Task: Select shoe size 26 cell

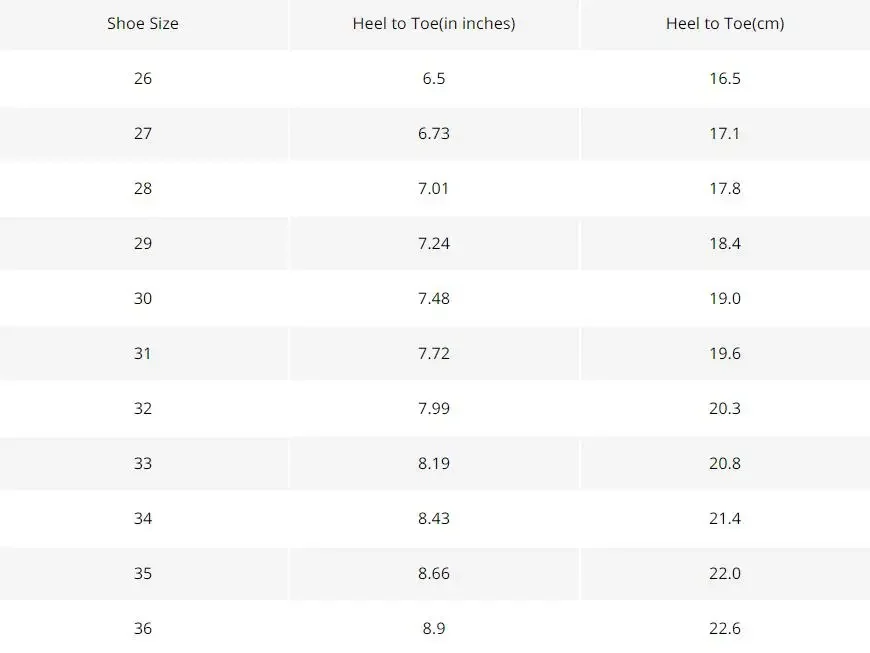Action: pyautogui.click(x=143, y=79)
